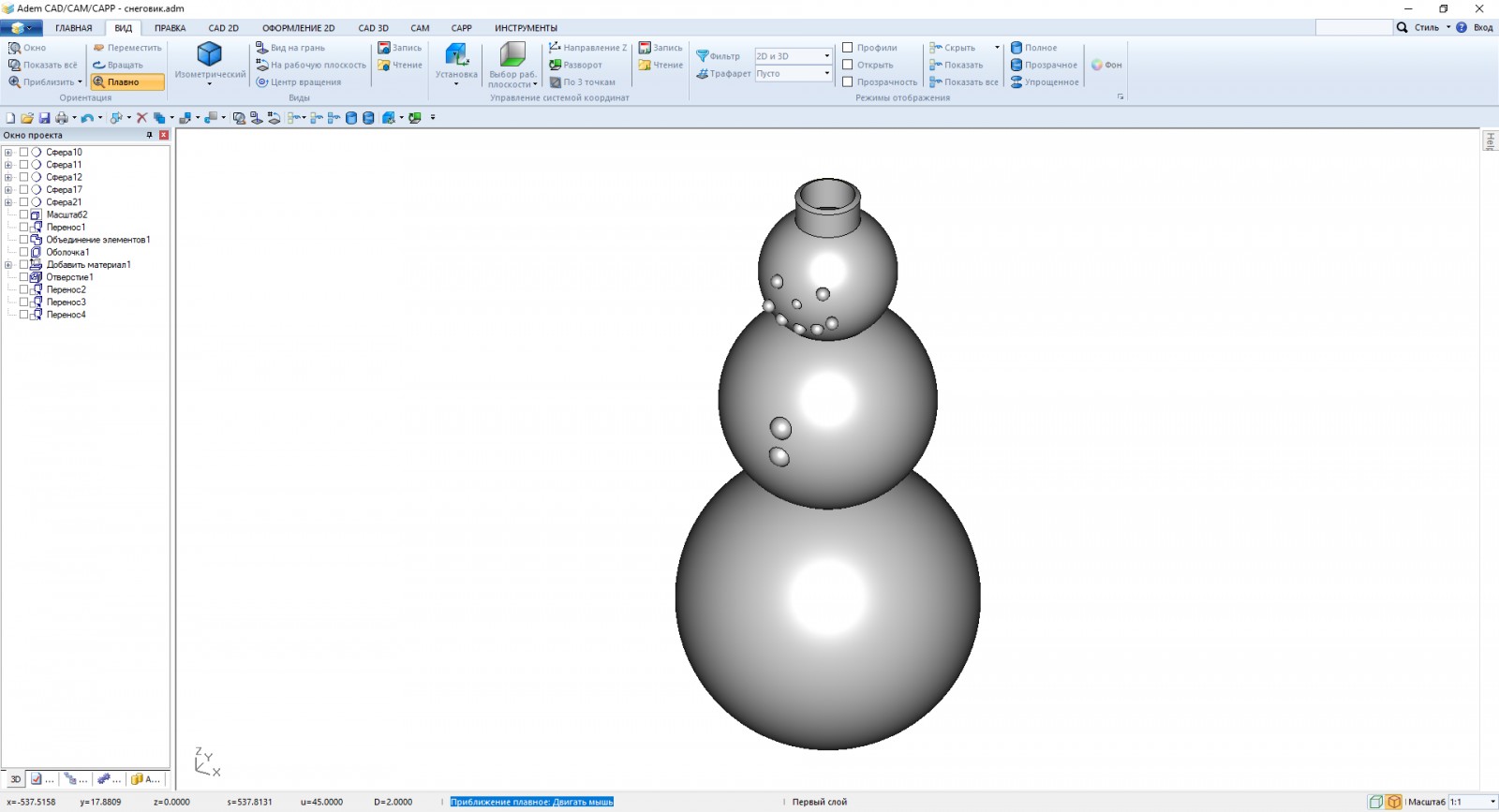
Task: Click the Фон background color icon
Action: [x=1097, y=65]
